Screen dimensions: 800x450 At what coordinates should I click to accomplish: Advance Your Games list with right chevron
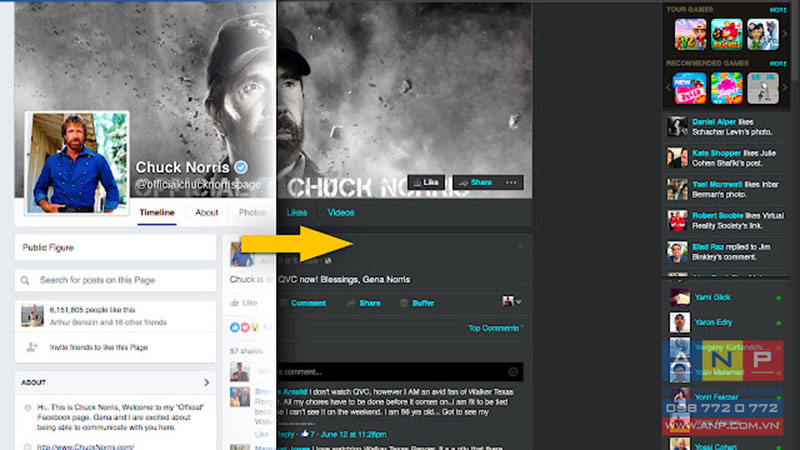(785, 34)
